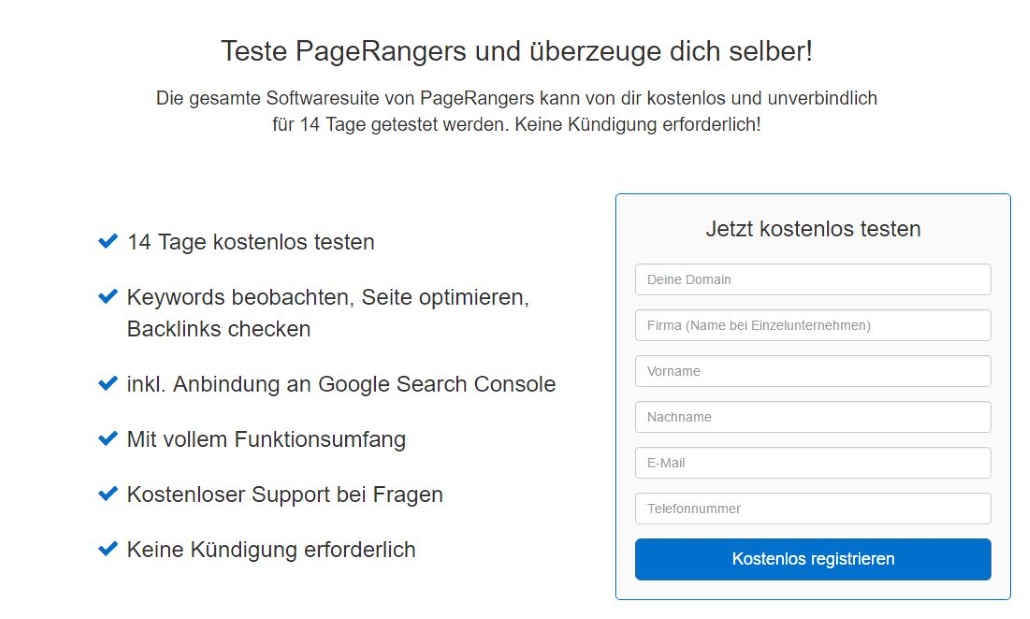
Task: Click the 'Kostenloser Support bei Fragen' text
Action: tap(284, 494)
